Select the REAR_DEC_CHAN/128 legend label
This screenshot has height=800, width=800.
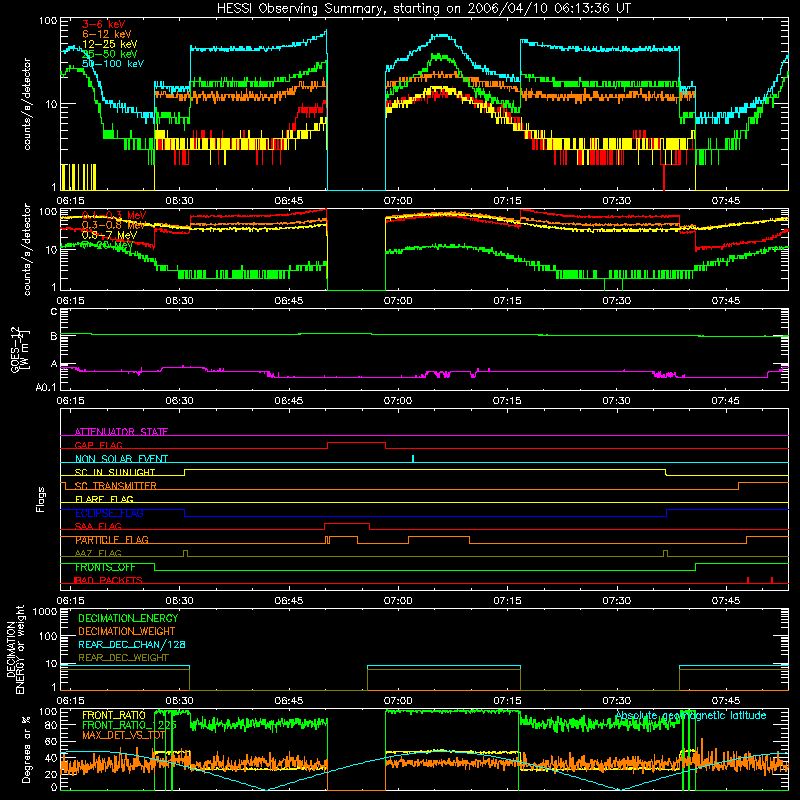click(x=132, y=644)
